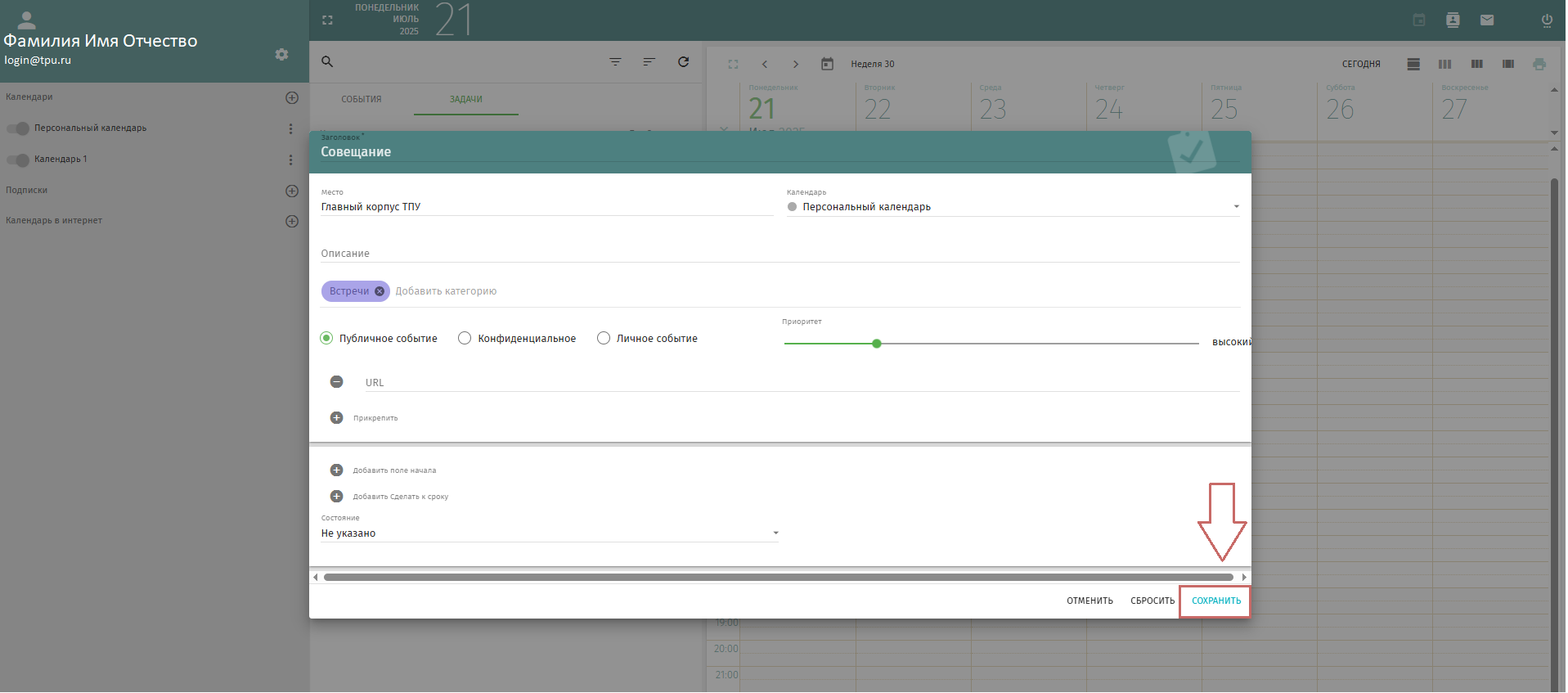The width and height of the screenshot is (1568, 693).
Task: Select day 26 Суббота in week header
Action: 1340,109
